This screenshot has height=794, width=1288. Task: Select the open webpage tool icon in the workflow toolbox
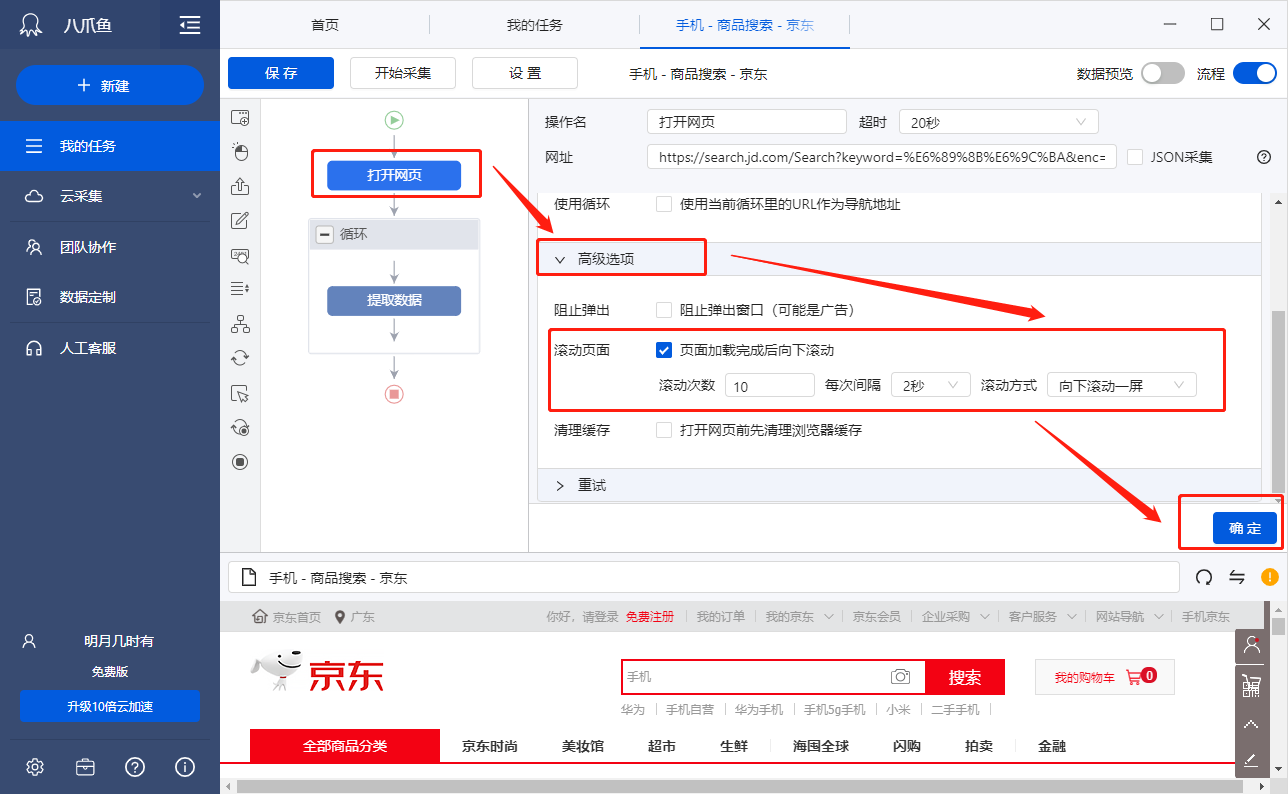[240, 117]
